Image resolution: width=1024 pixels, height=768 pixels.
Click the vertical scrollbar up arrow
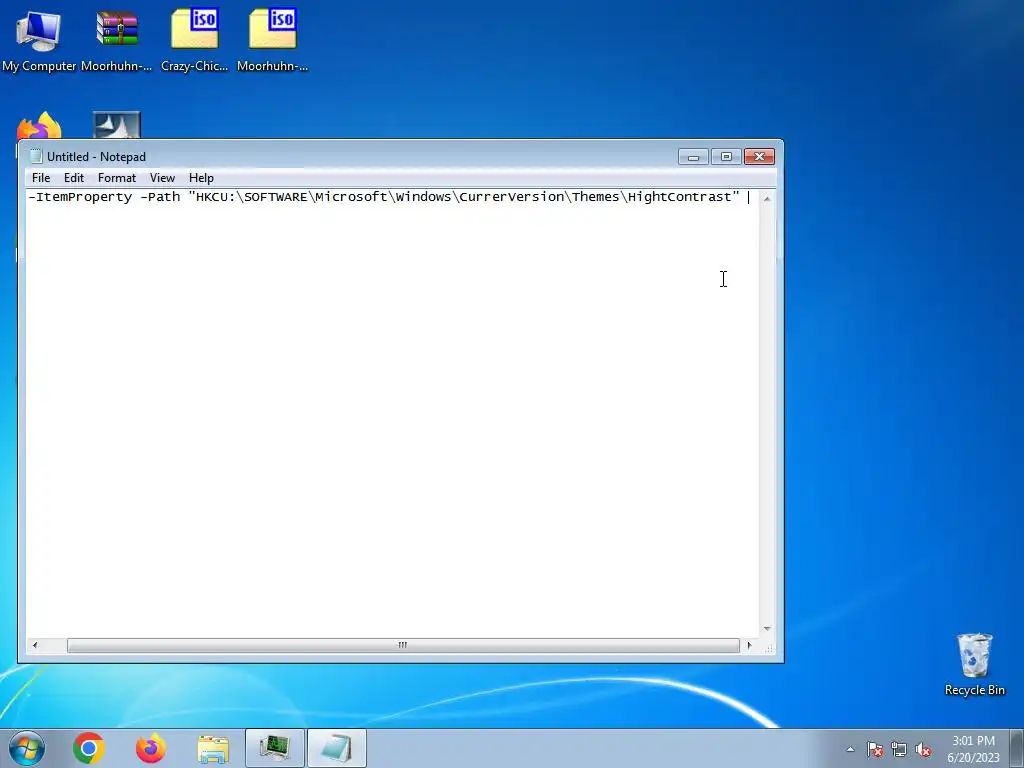coord(767,198)
